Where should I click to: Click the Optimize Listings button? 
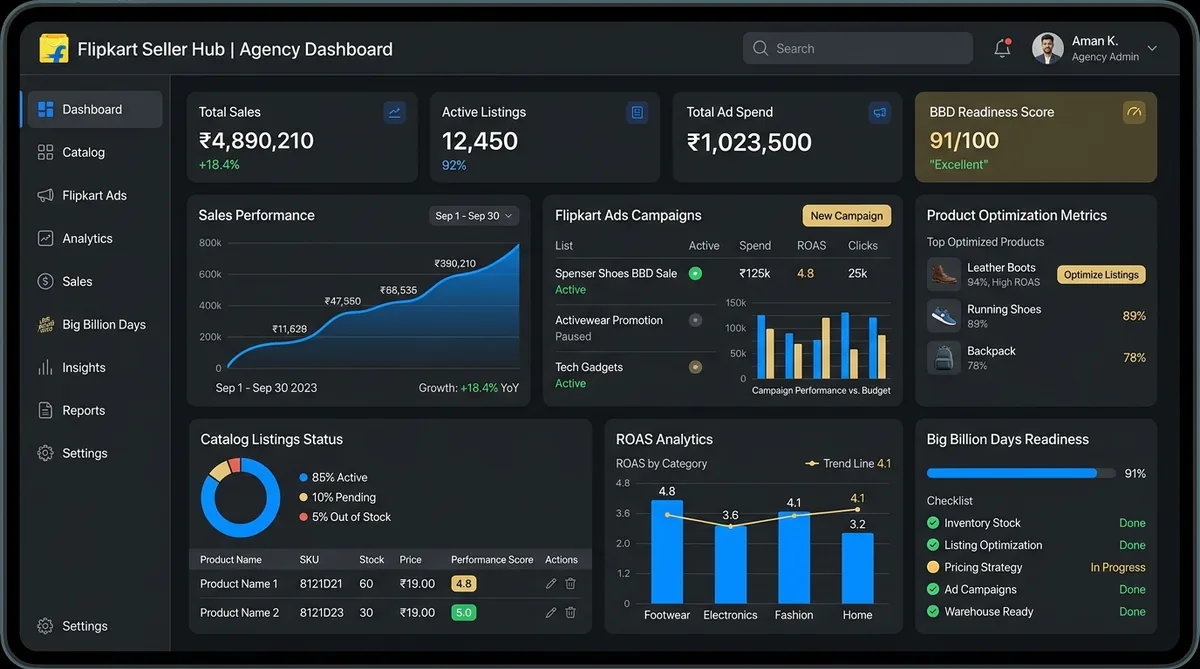[x=1101, y=274]
